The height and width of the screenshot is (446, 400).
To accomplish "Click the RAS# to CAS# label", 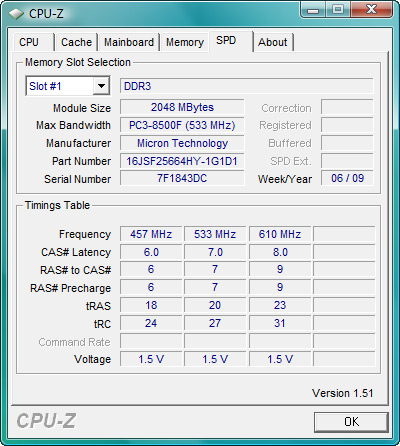I will click(x=75, y=270).
